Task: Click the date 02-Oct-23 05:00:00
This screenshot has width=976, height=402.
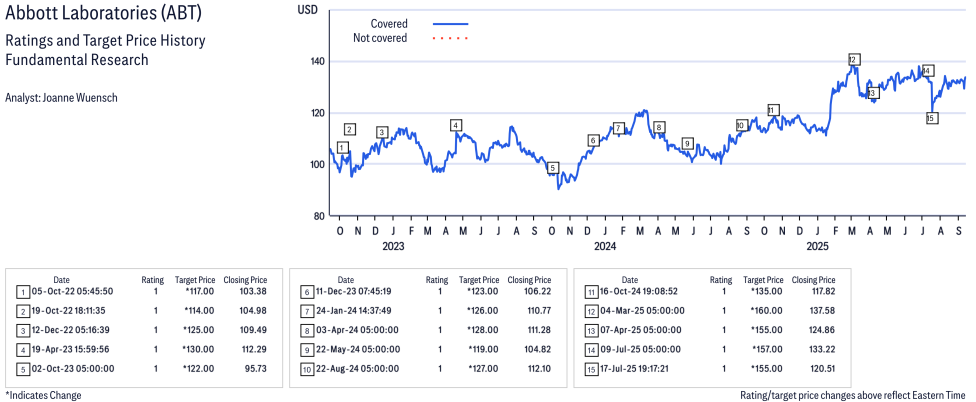Action: tap(72, 368)
